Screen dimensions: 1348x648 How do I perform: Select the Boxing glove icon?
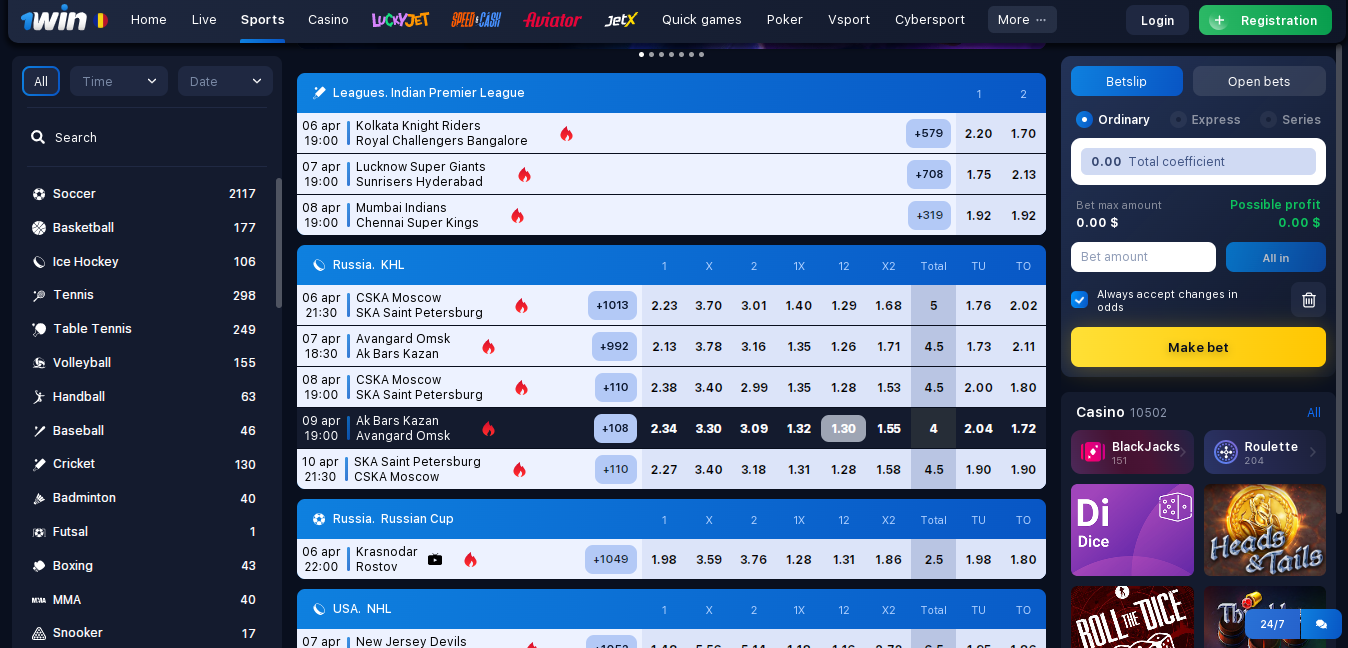39,566
